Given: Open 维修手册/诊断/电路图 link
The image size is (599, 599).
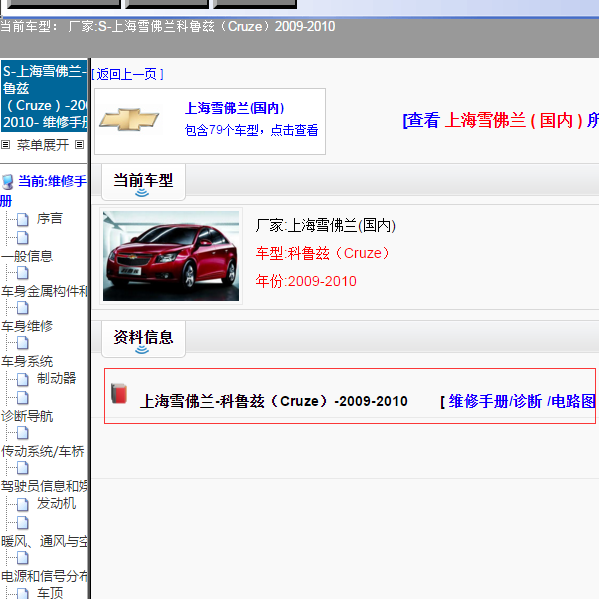Looking at the screenshot, I should pyautogui.click(x=521, y=401).
